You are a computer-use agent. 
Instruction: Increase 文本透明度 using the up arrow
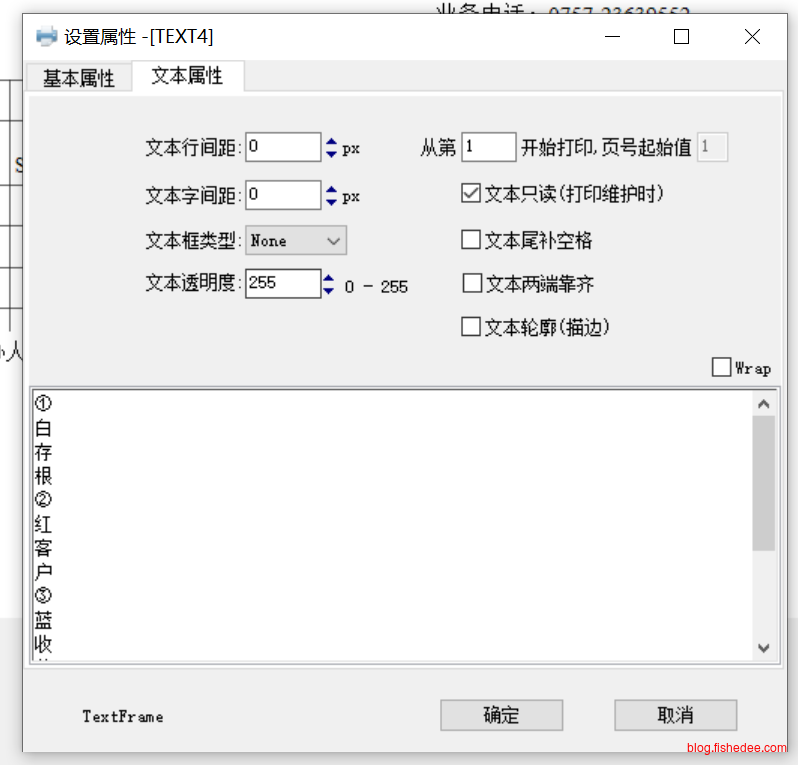pyautogui.click(x=329, y=278)
